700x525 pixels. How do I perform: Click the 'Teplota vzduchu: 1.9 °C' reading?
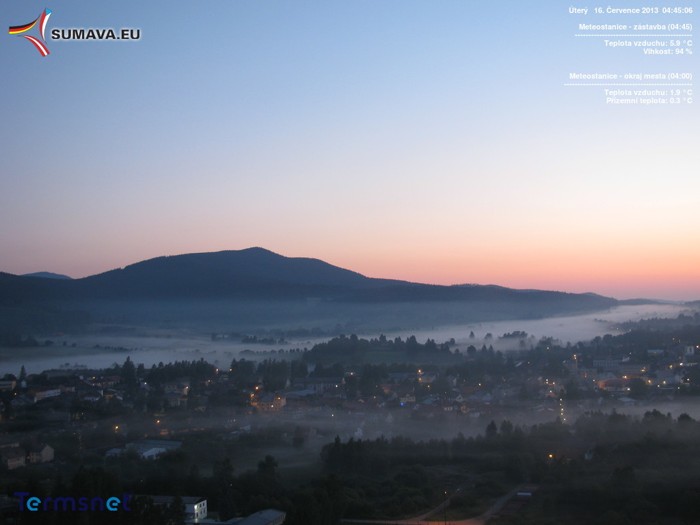click(x=647, y=92)
